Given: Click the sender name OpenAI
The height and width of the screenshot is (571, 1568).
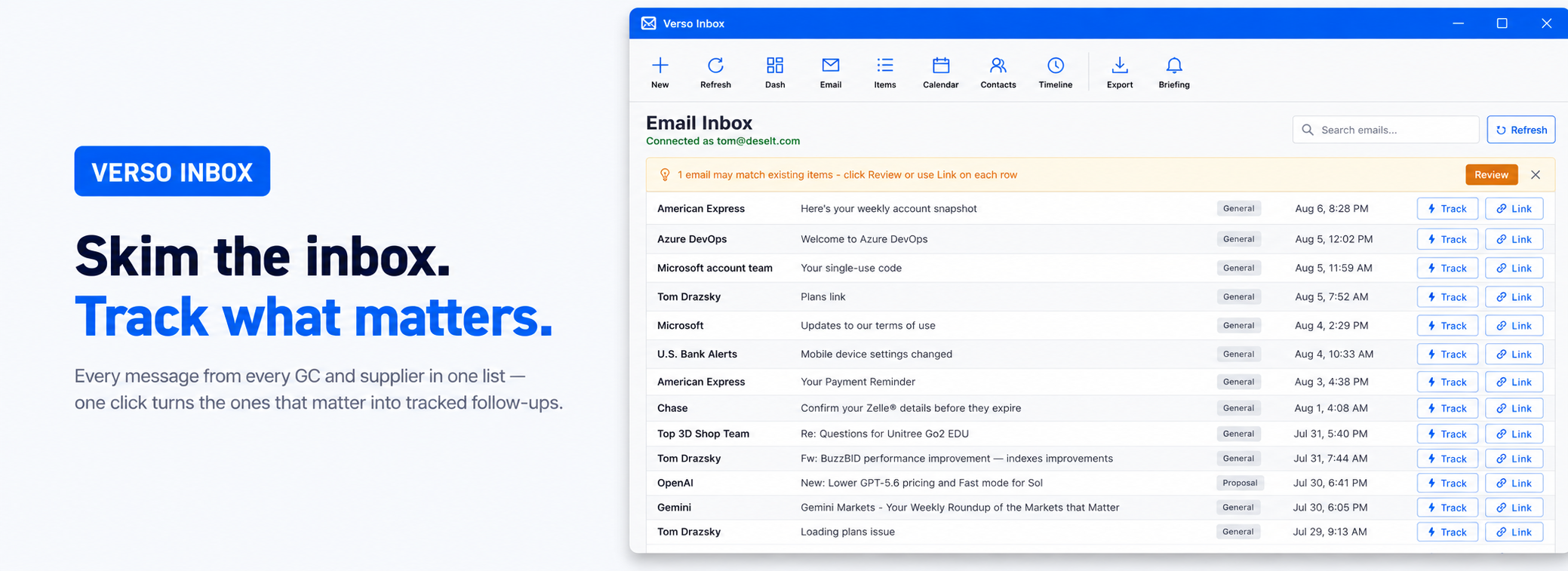Looking at the screenshot, I should tap(675, 483).
